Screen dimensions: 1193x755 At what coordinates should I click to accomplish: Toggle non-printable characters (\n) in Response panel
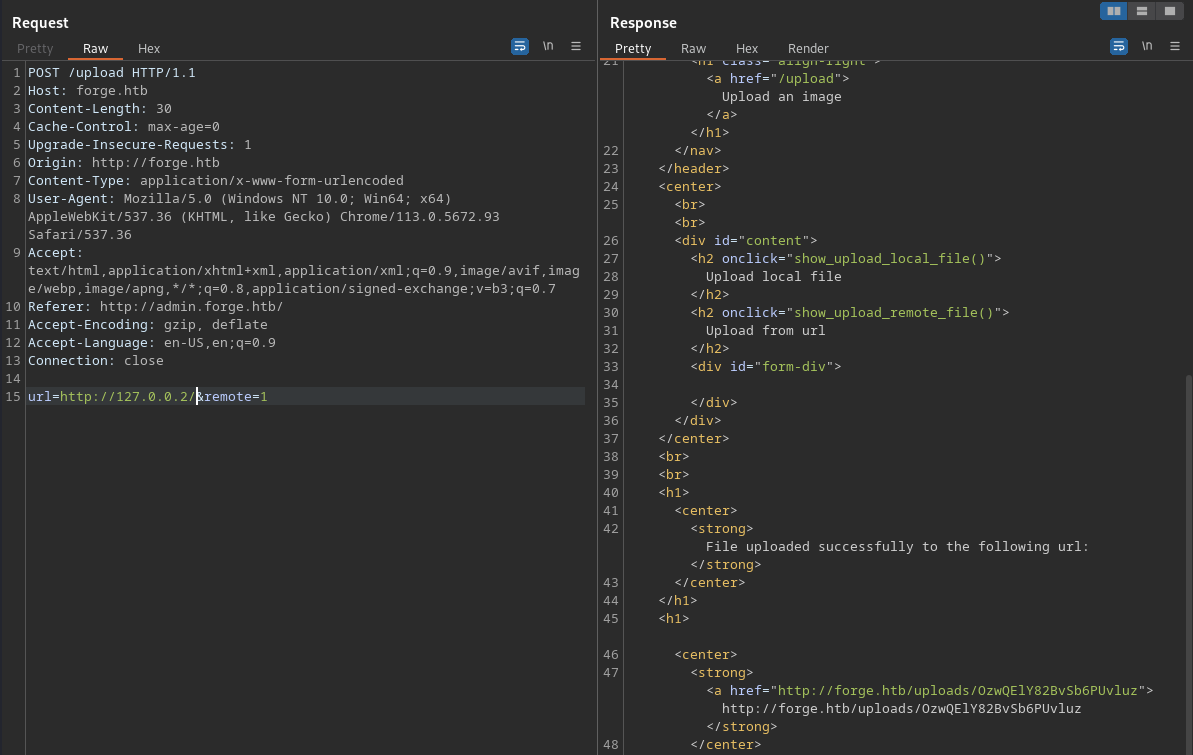(x=1147, y=46)
